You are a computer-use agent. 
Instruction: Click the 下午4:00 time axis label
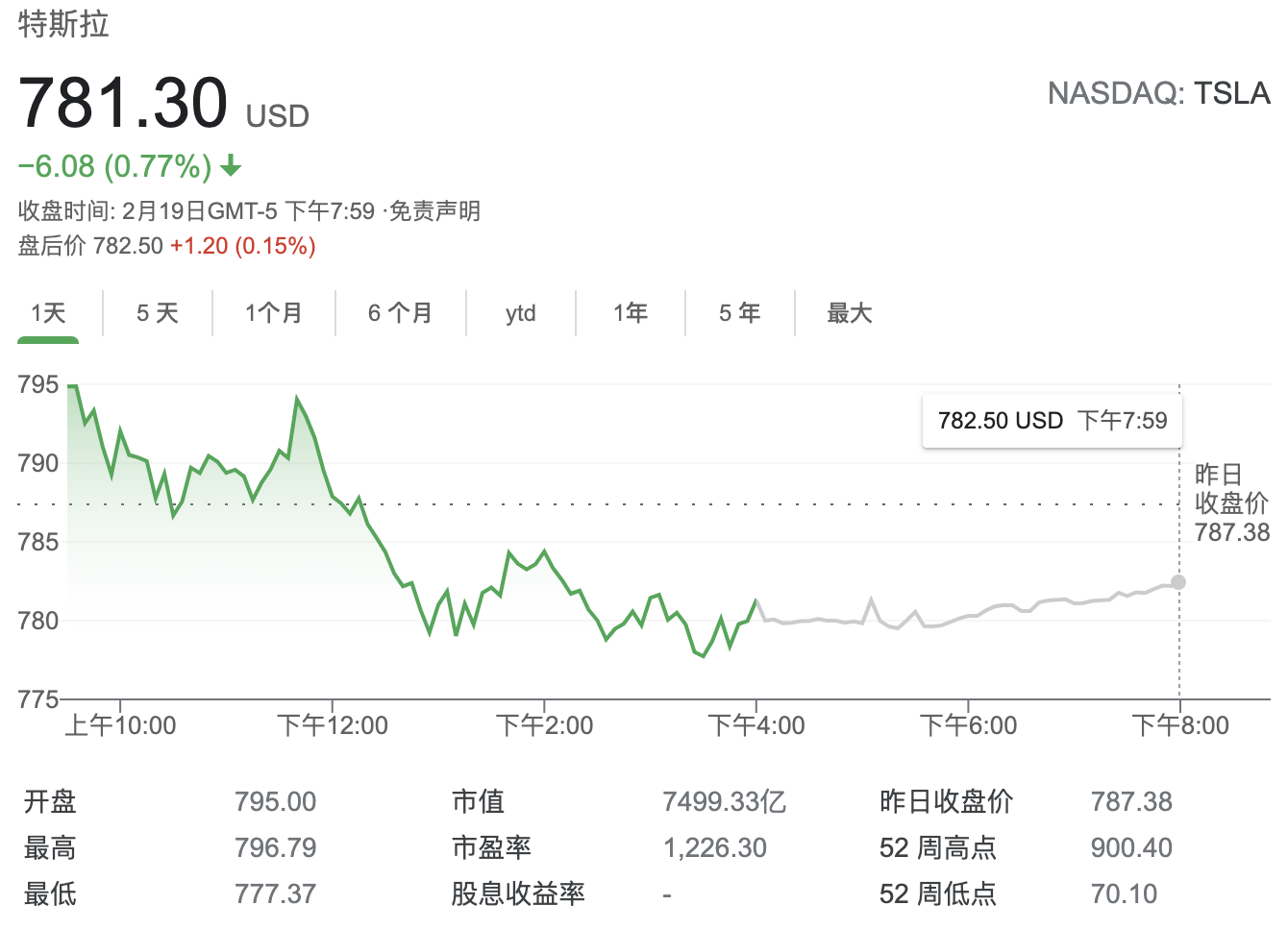click(756, 725)
